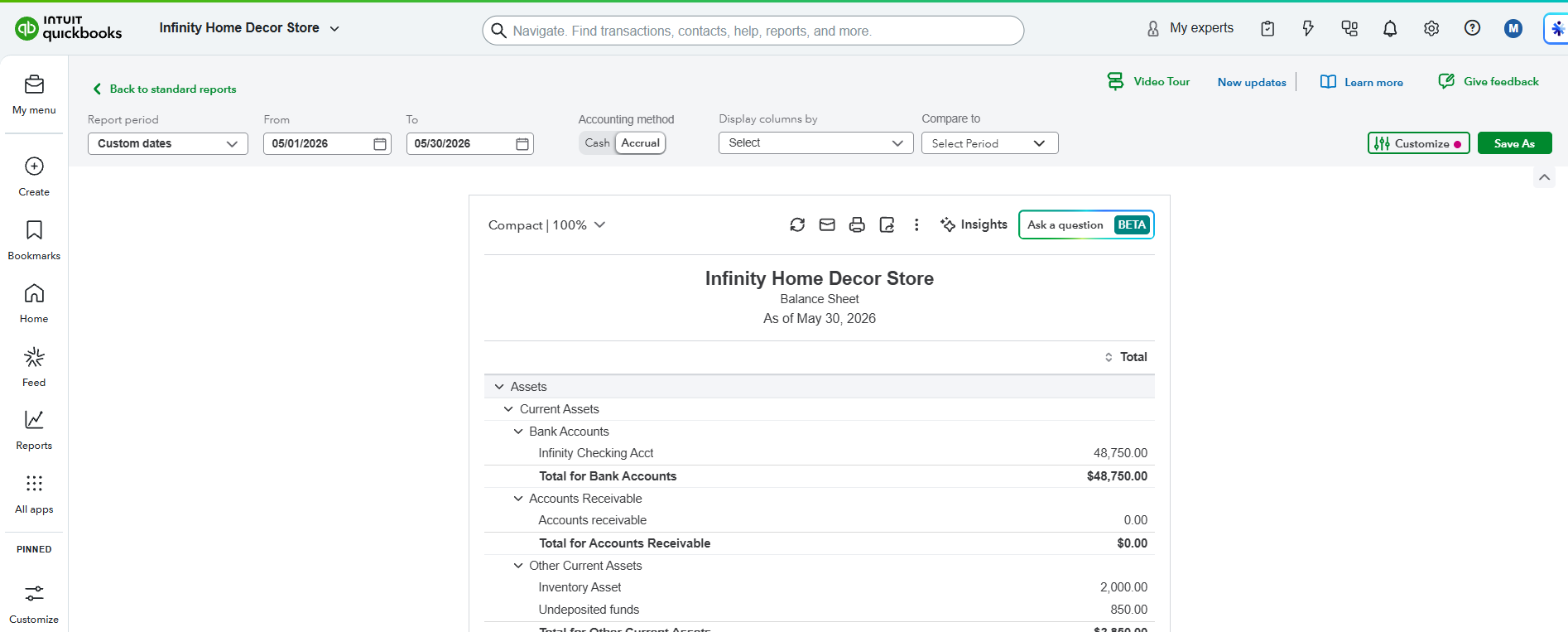This screenshot has width=1568, height=632.
Task: Open My experts
Action: 1190,28
